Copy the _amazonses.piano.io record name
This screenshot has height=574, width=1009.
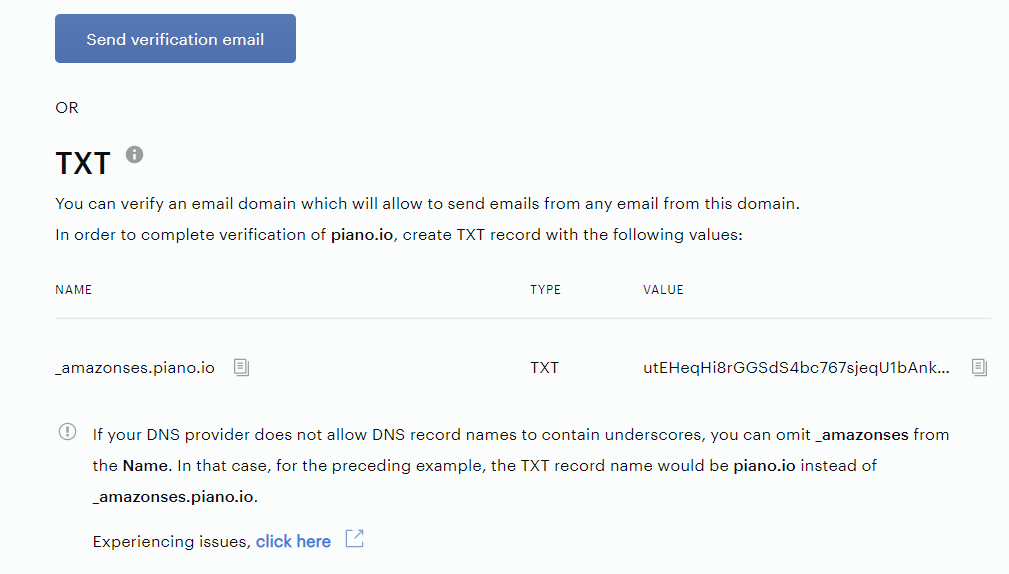click(x=241, y=367)
